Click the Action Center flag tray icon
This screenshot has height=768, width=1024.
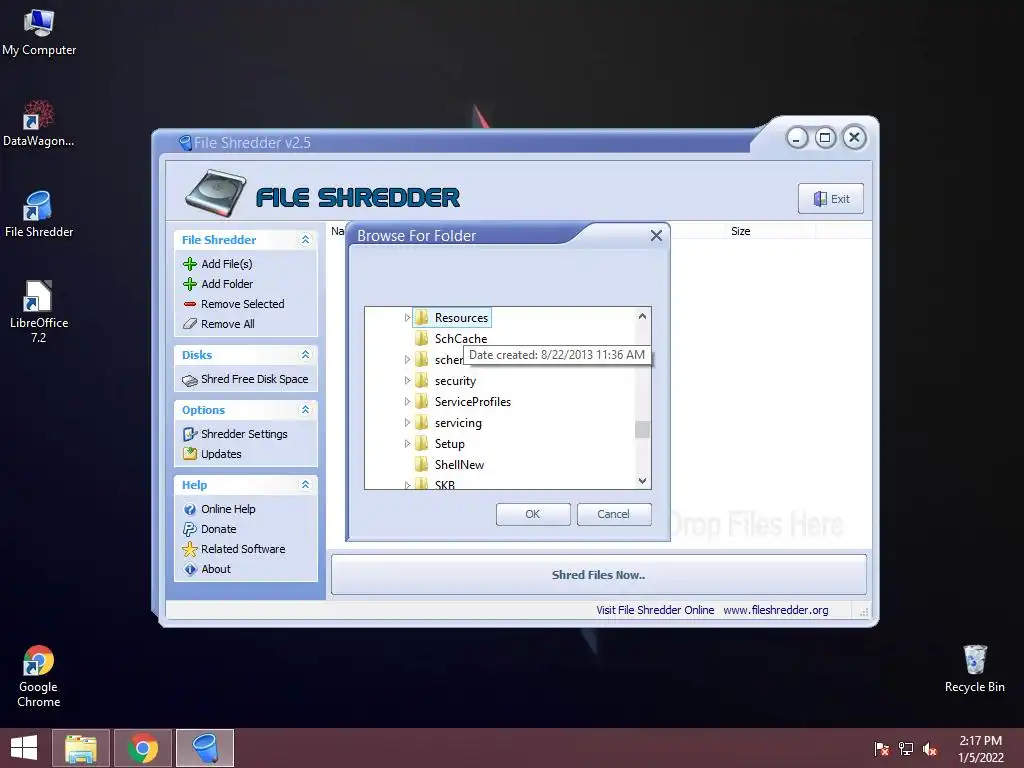coord(881,749)
